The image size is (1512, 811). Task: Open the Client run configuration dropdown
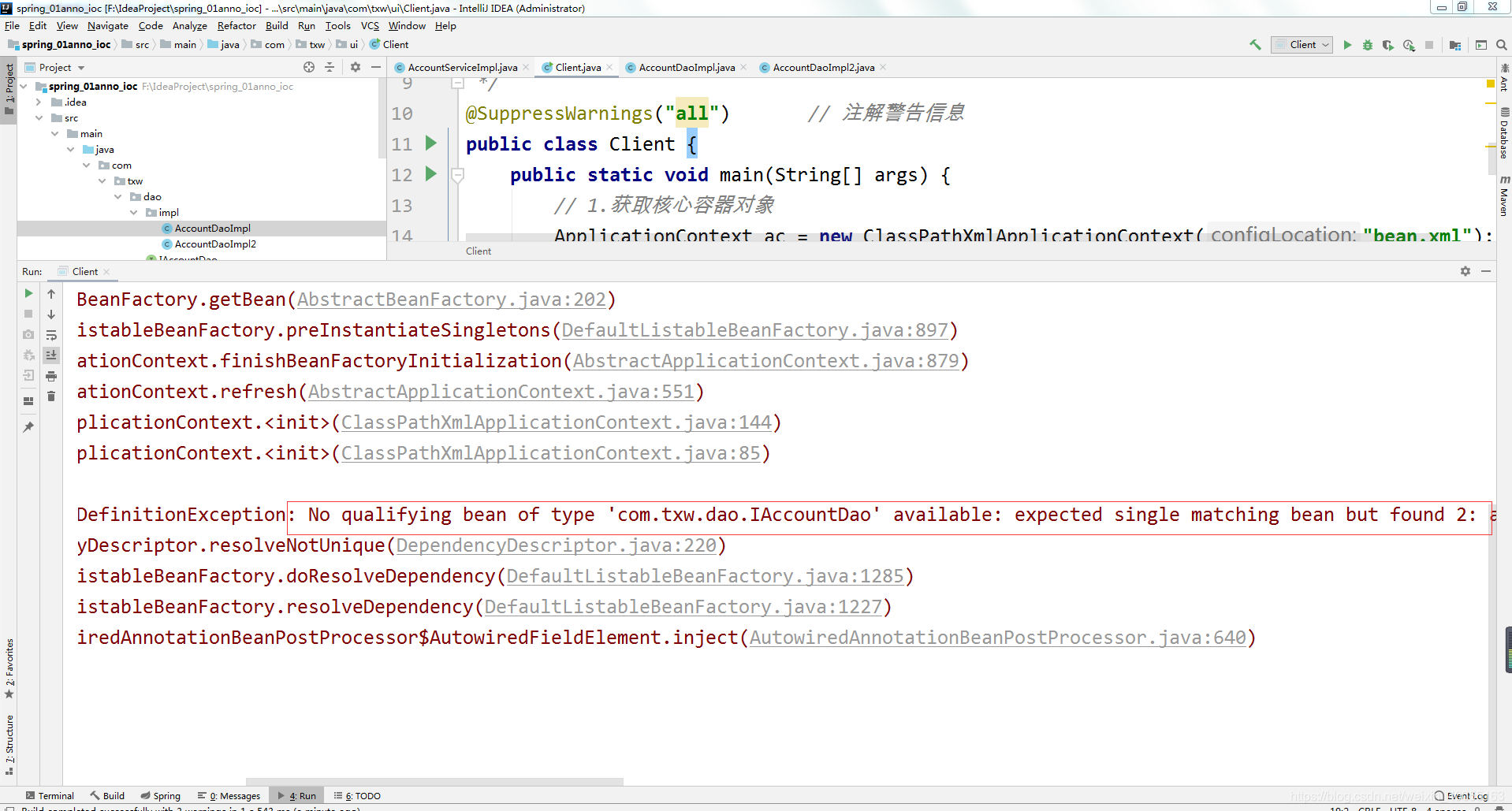1302,45
